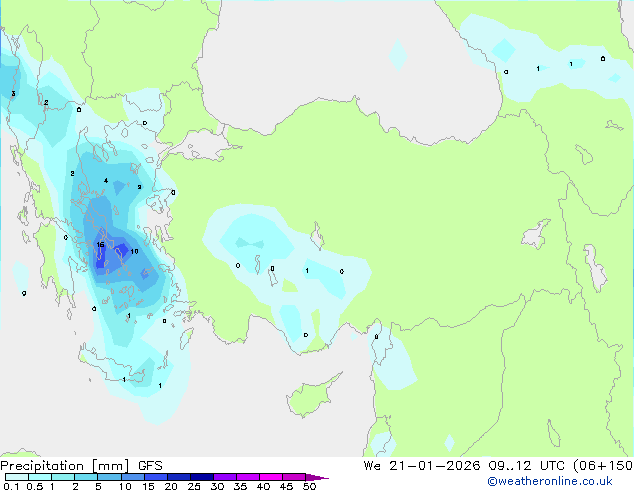634x490 pixels.
Task: Click legend label '50'
Action: tap(309, 486)
